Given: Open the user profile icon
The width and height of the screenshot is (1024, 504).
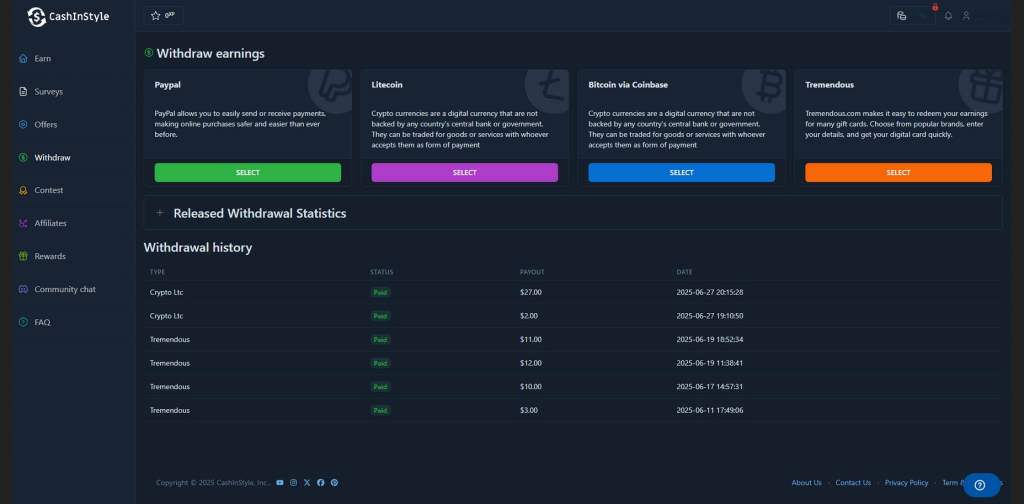Looking at the screenshot, I should tap(966, 16).
